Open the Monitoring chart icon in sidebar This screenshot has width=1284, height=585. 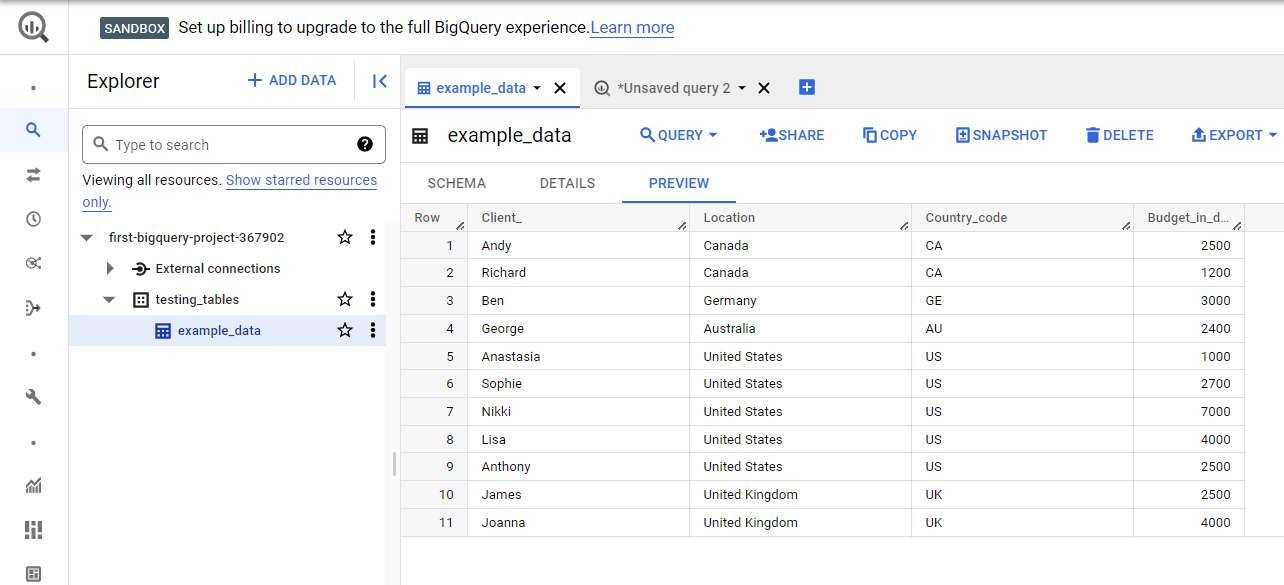[33, 486]
